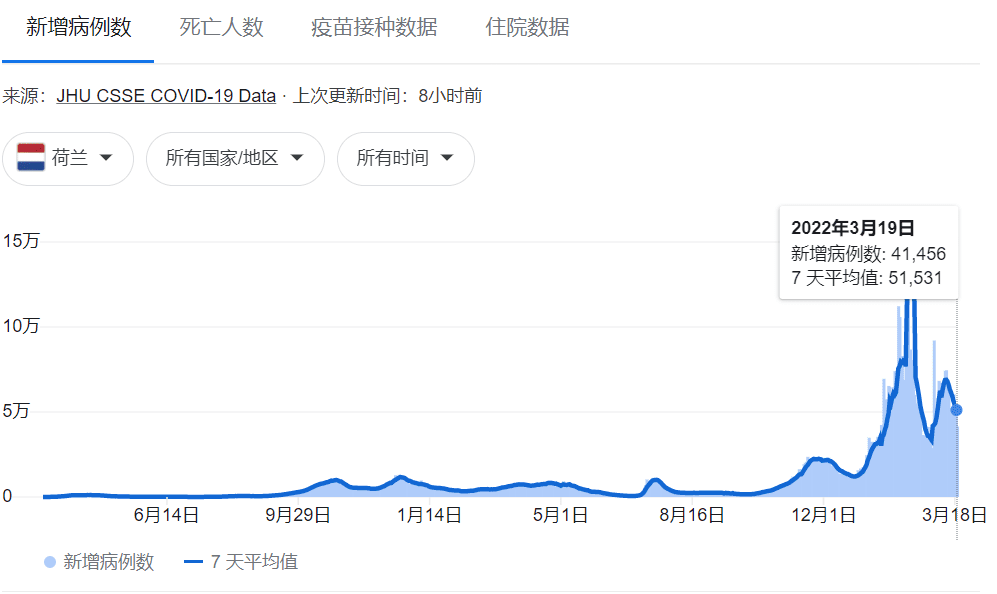Open the JHU CSSE COVID-19 Data link
Viewport: 997px width, 594px height.
[166, 96]
